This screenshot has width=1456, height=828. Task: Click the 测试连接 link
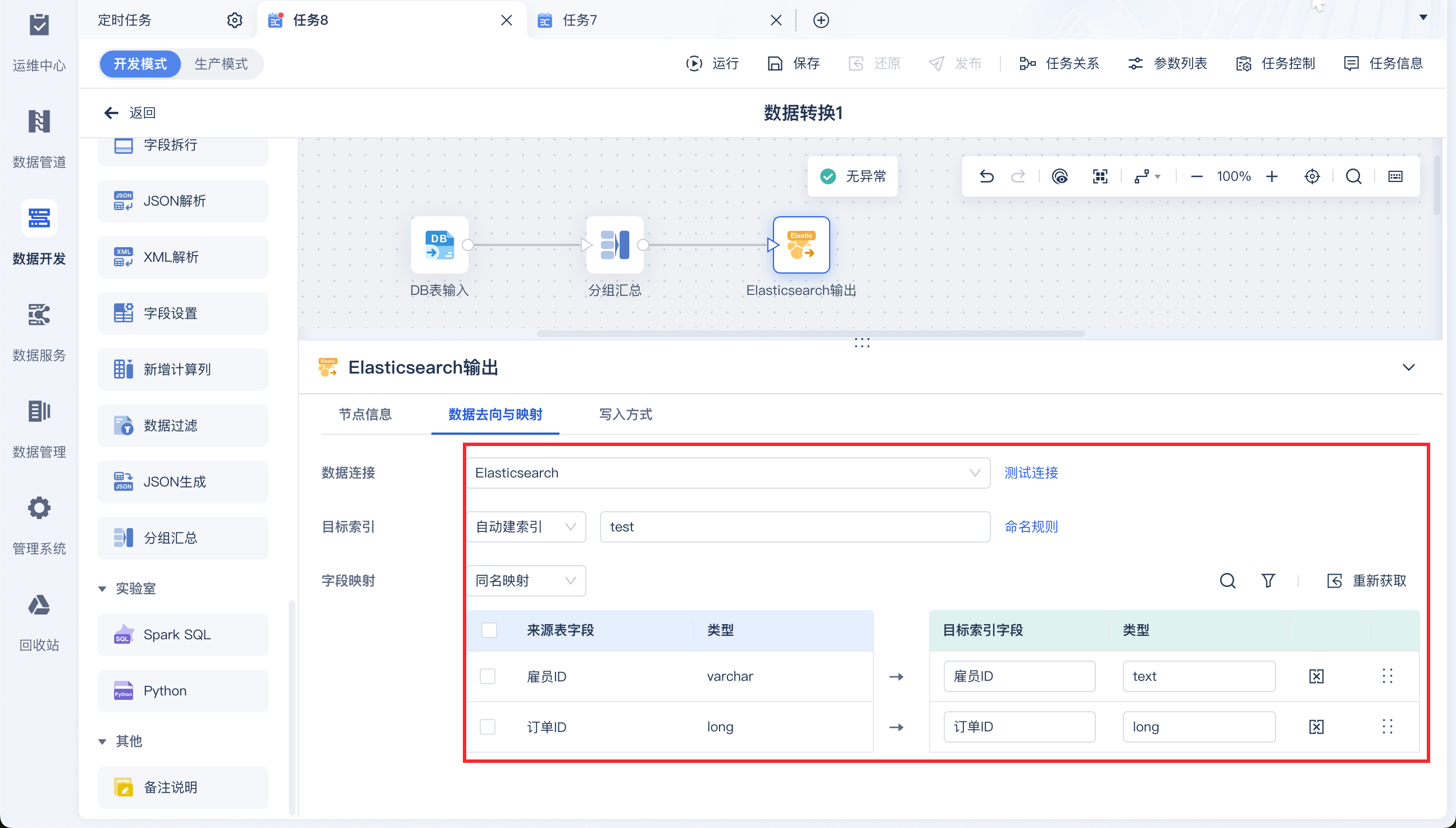1031,472
